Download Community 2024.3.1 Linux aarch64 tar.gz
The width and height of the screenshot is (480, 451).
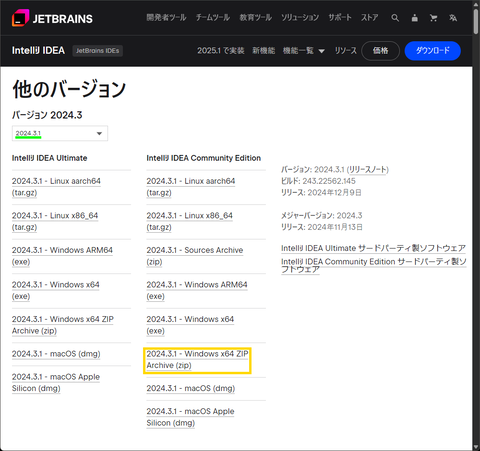point(191,187)
